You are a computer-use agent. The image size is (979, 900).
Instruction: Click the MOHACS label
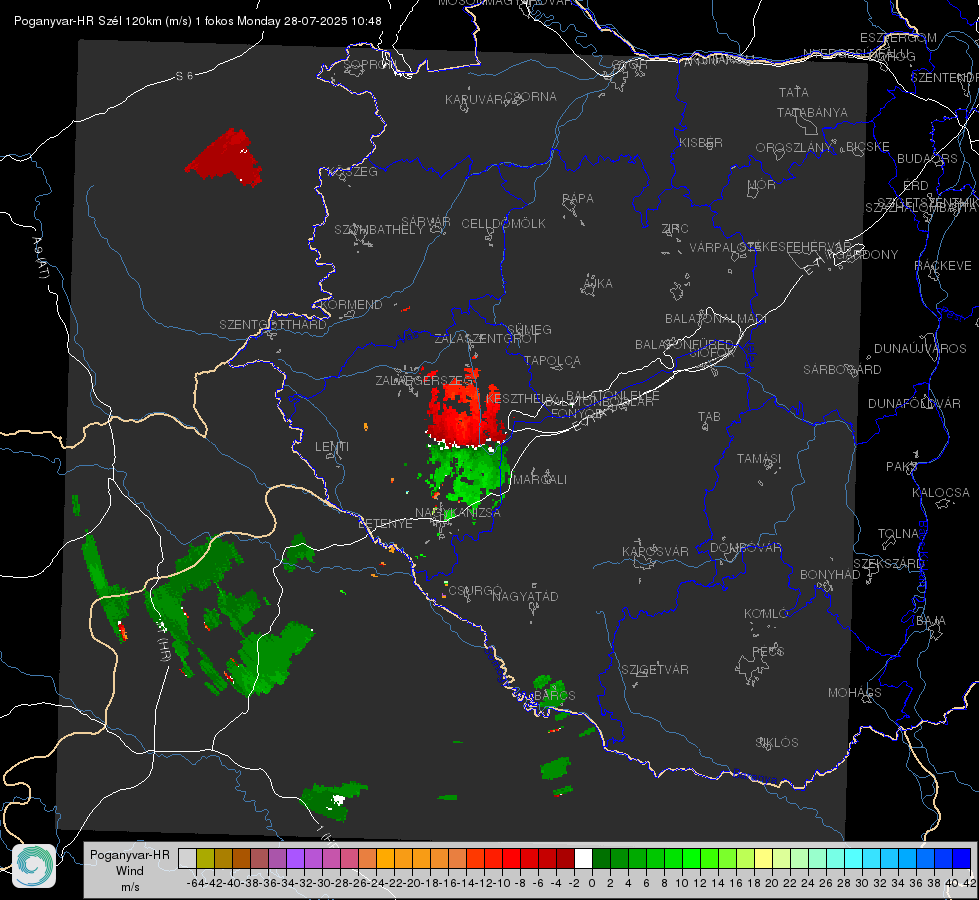coord(855,693)
